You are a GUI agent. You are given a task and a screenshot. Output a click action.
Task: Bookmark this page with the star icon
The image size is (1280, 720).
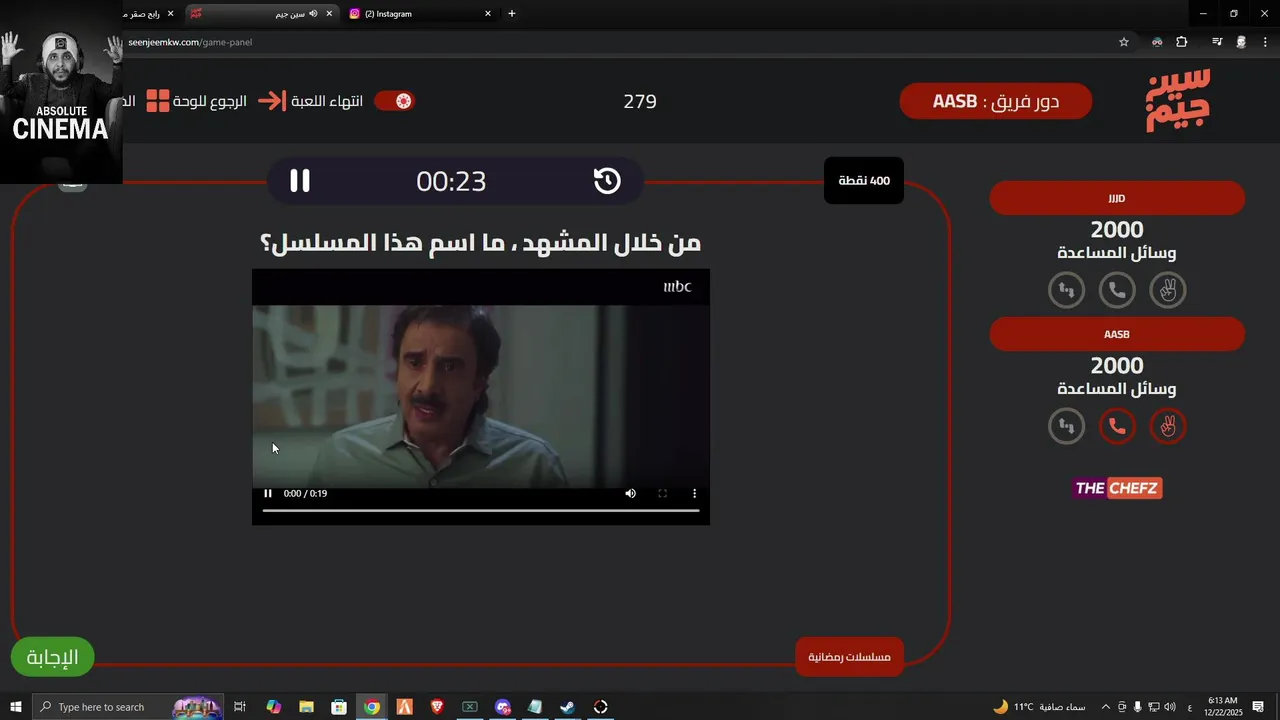[x=1124, y=42]
